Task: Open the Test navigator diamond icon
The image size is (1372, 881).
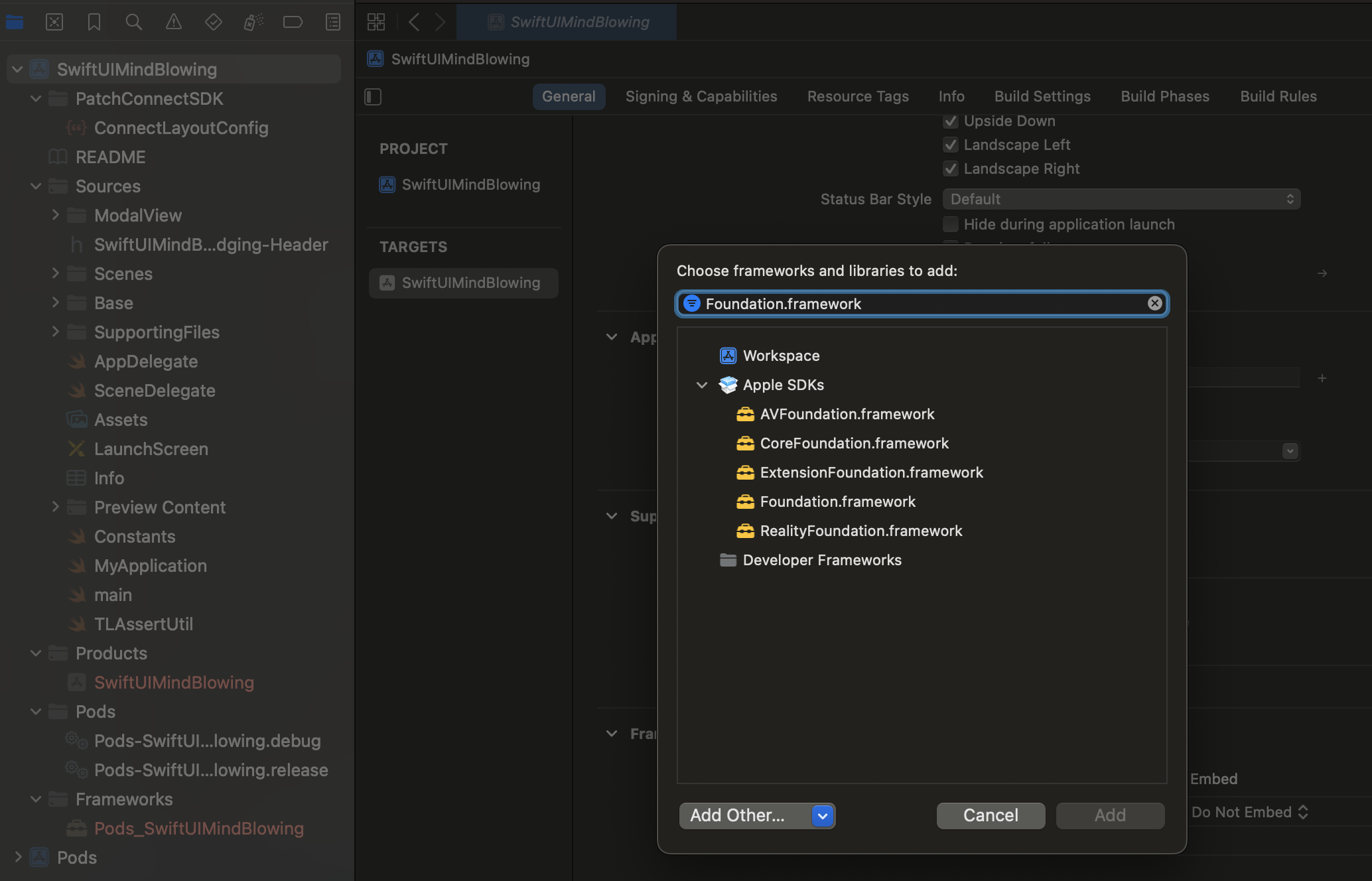Action: [214, 22]
